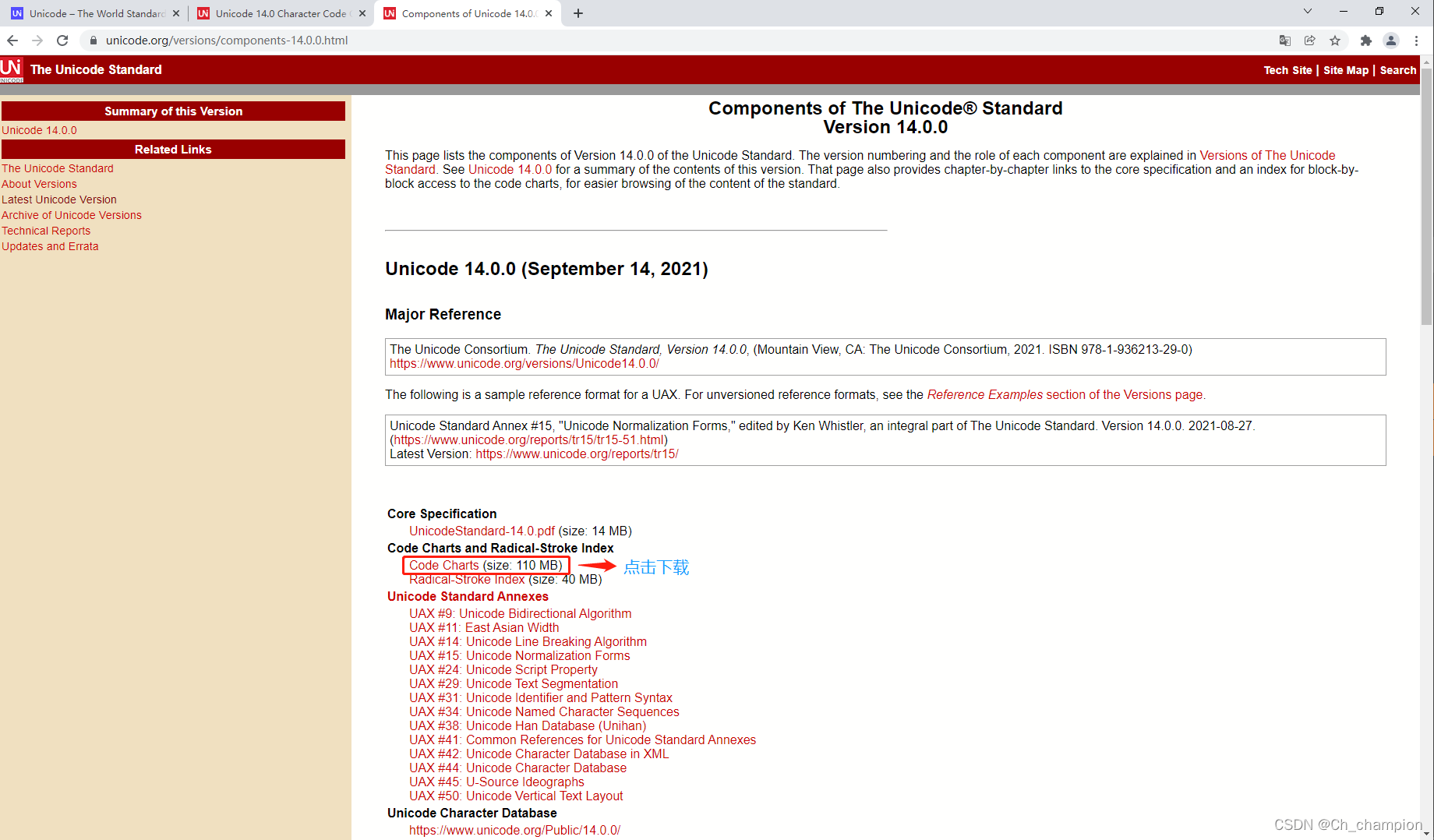Click 'The Unicode Standard' header title
This screenshot has width=1434, height=840.
click(x=96, y=69)
